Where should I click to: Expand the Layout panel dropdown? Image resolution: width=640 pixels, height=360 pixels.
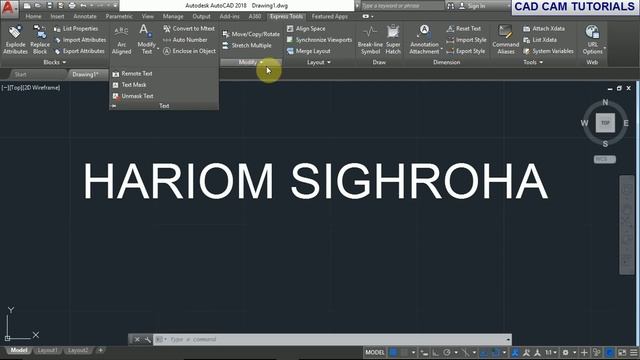318,62
